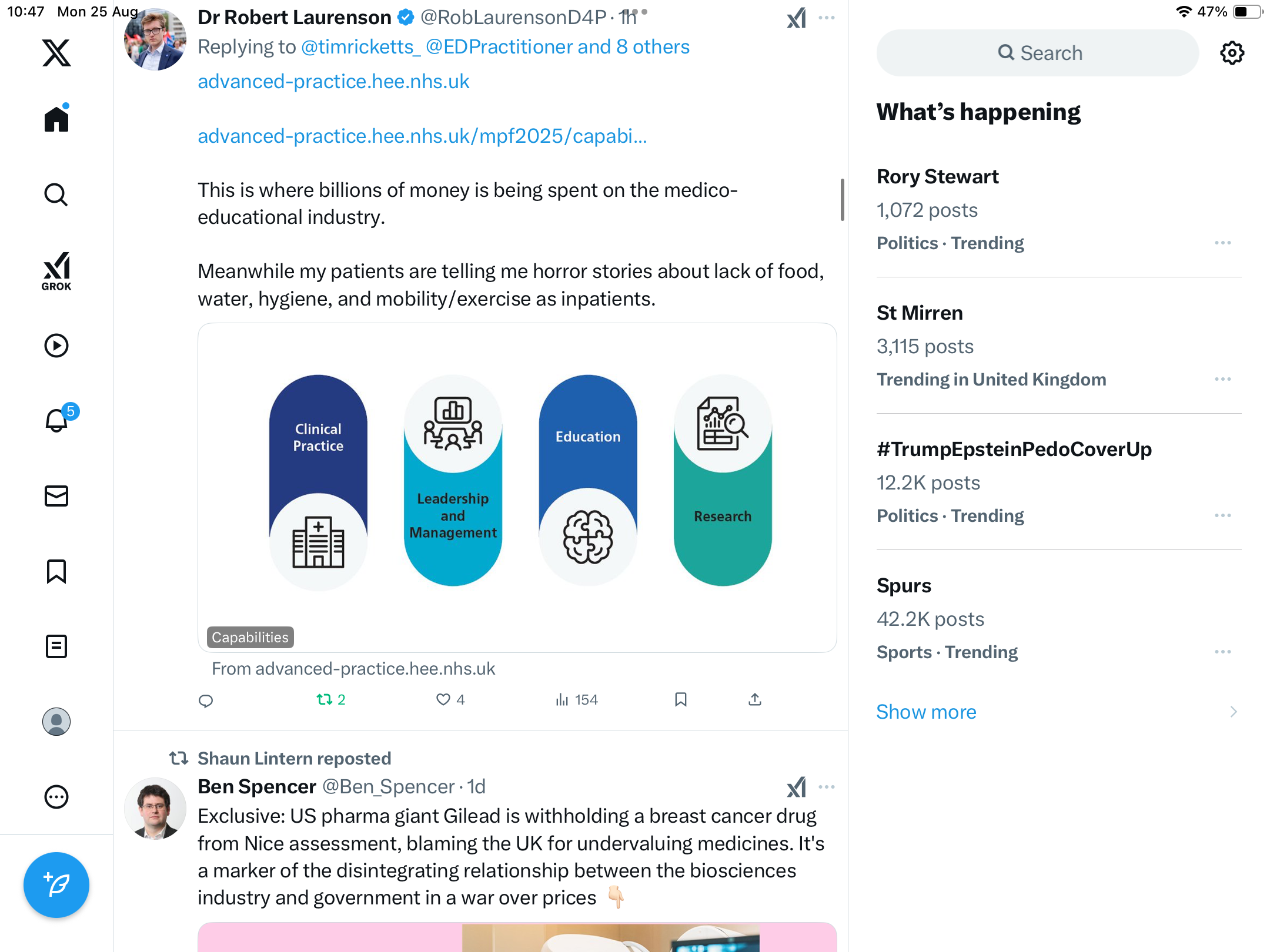
Task: Open the Lists icon in sidebar
Action: tap(56, 646)
